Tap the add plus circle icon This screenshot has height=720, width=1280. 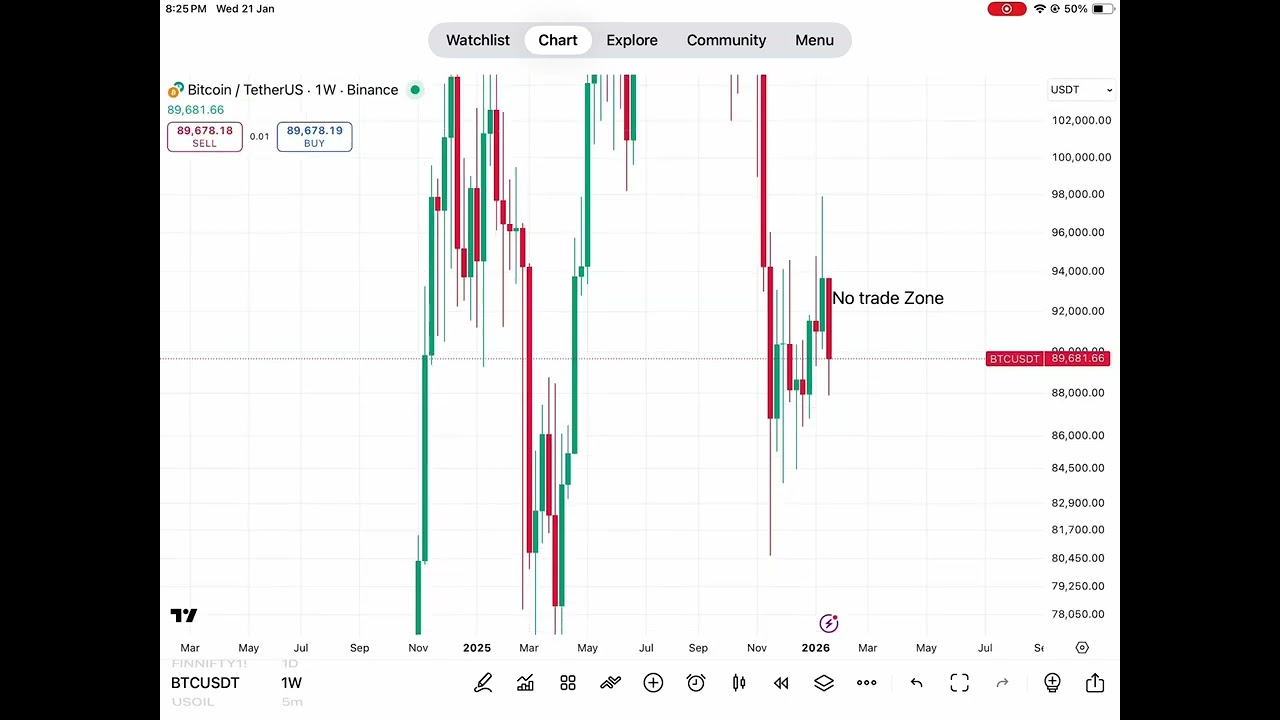click(653, 683)
